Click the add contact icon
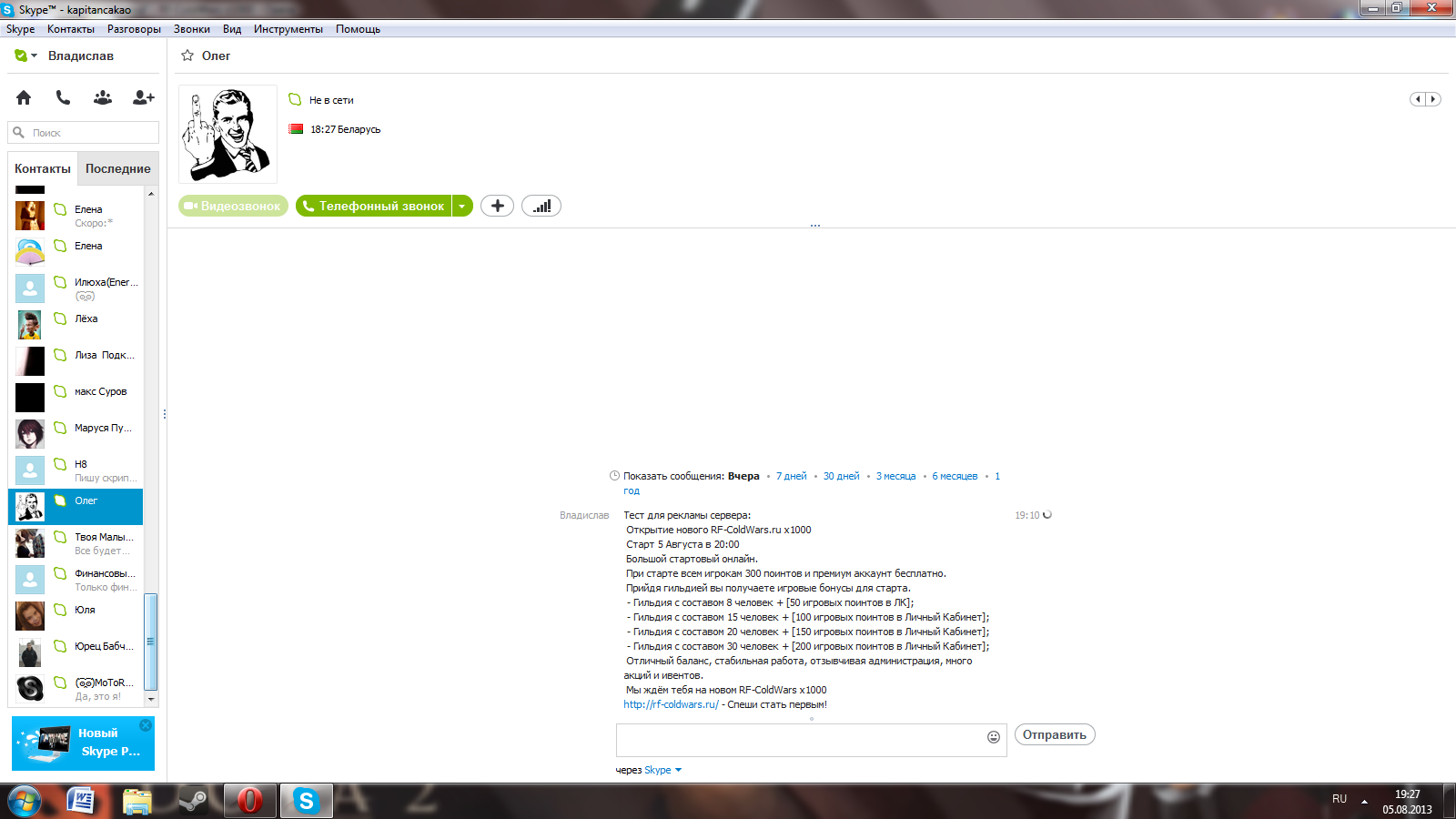This screenshot has height=819, width=1456. tap(144, 97)
